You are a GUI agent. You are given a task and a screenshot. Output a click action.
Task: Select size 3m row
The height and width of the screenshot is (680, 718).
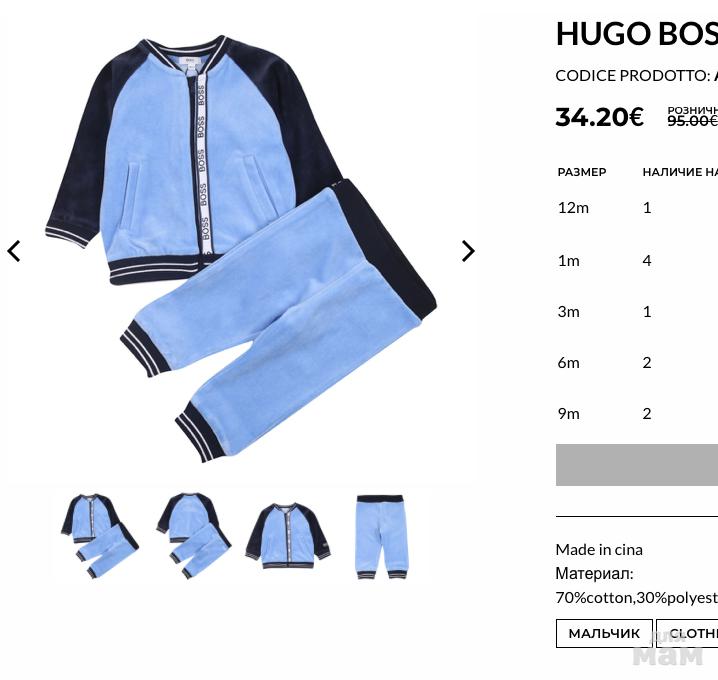click(637, 312)
